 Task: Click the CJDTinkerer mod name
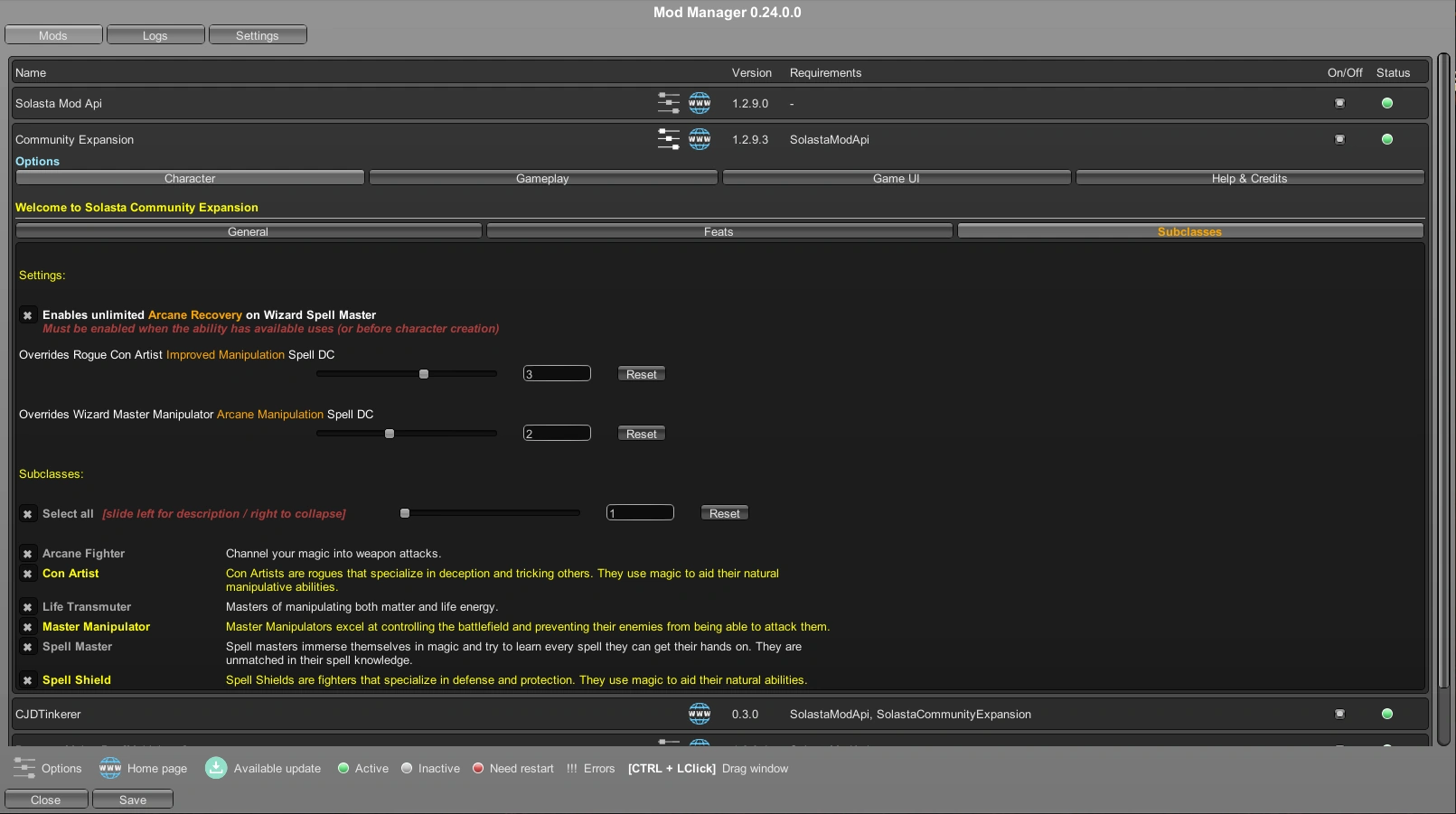48,715
